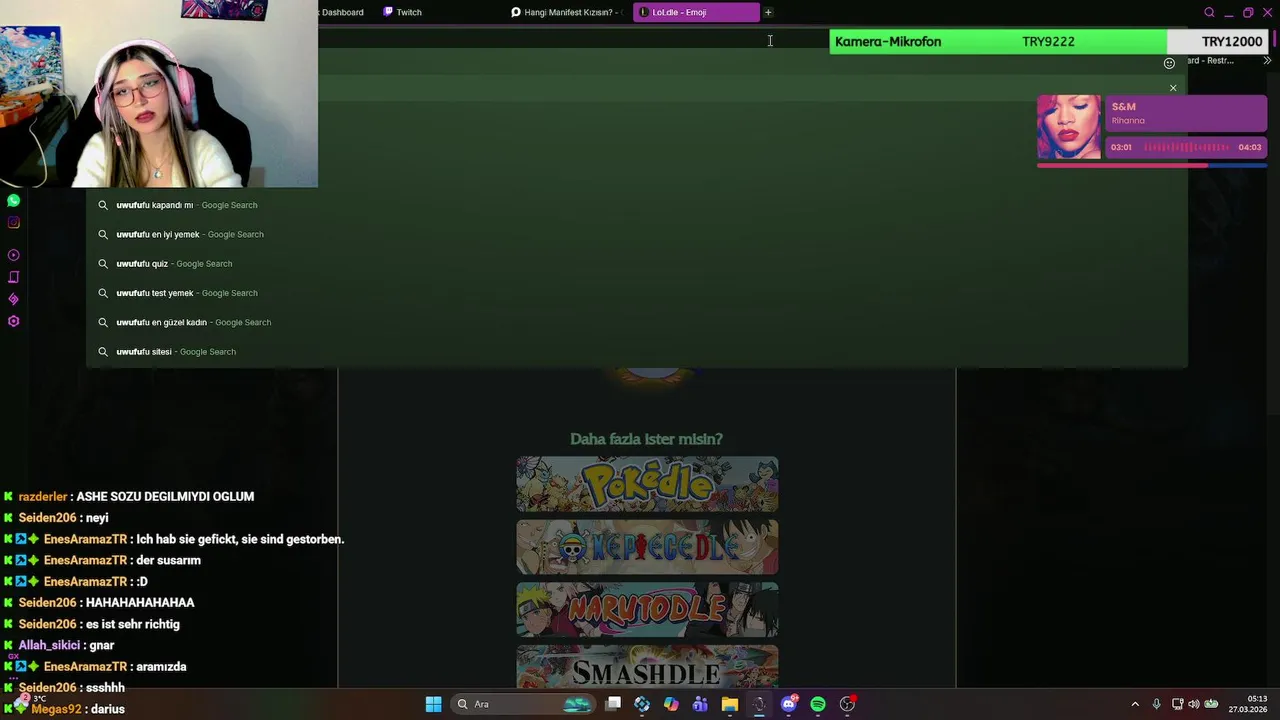Click the Kamera-Mikrofon donation goal bar

coord(1050,42)
